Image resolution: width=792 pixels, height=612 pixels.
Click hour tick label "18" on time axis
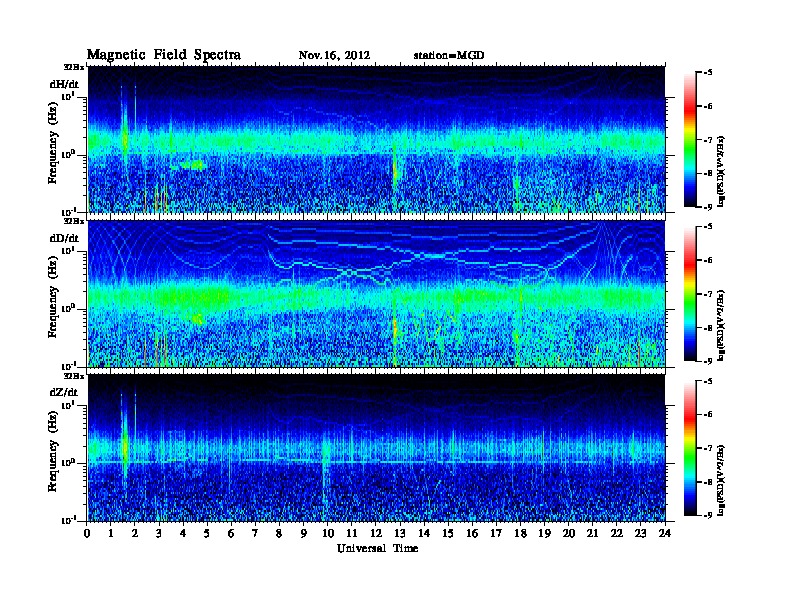[521, 533]
